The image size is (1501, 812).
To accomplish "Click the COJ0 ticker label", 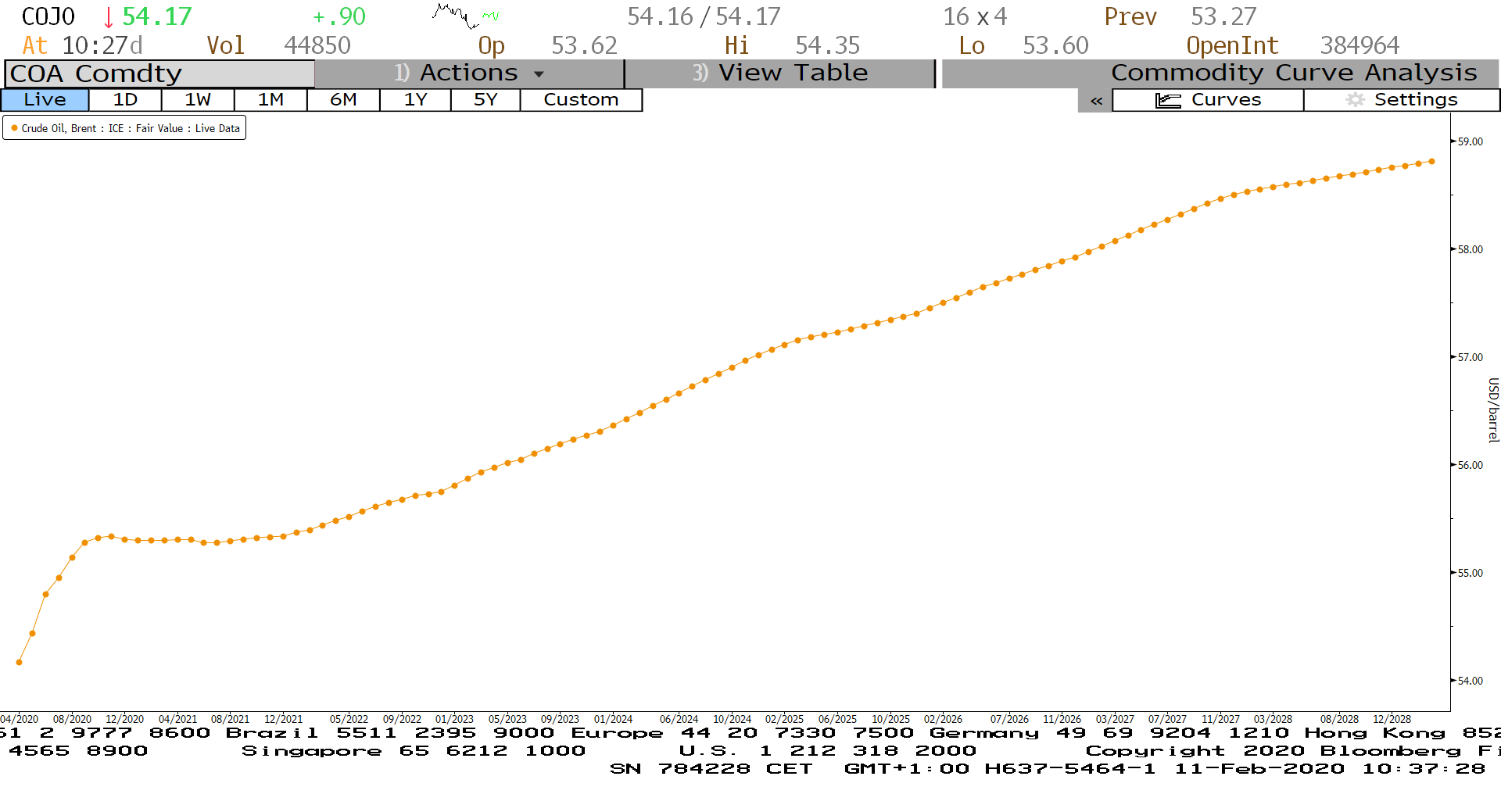I will click(48, 16).
